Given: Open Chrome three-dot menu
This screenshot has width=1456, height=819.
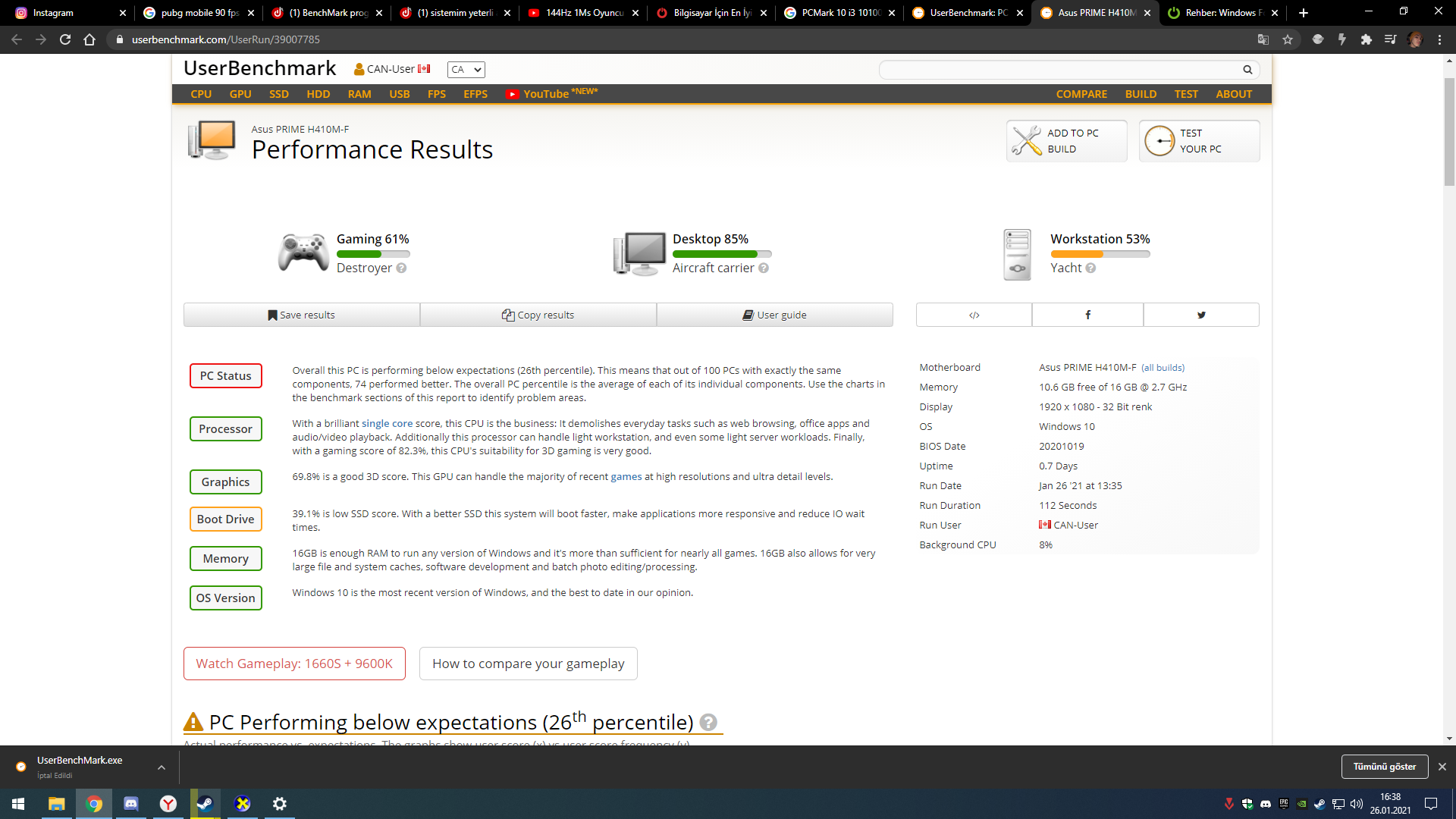Looking at the screenshot, I should tap(1439, 39).
